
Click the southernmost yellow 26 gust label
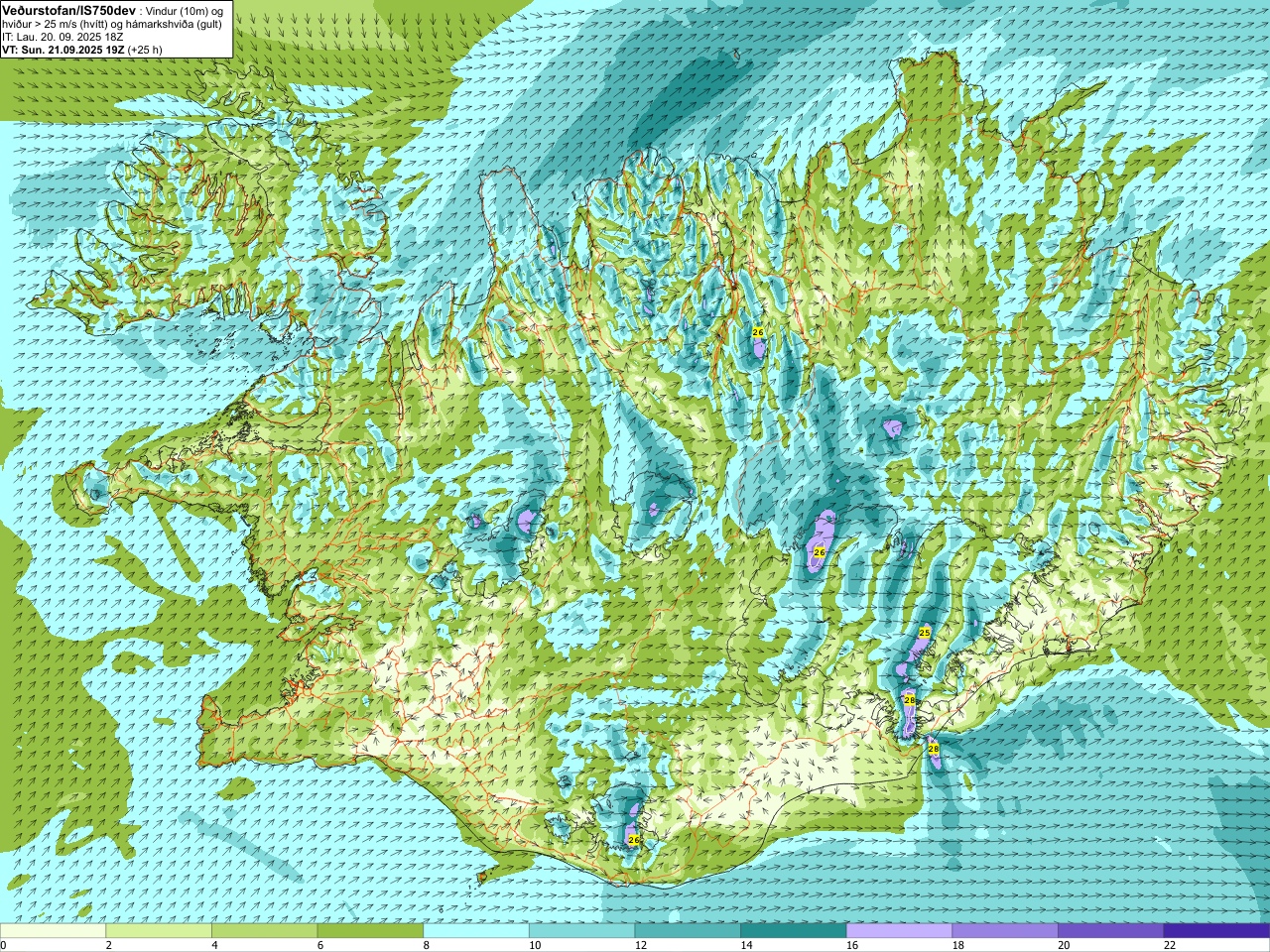[635, 840]
